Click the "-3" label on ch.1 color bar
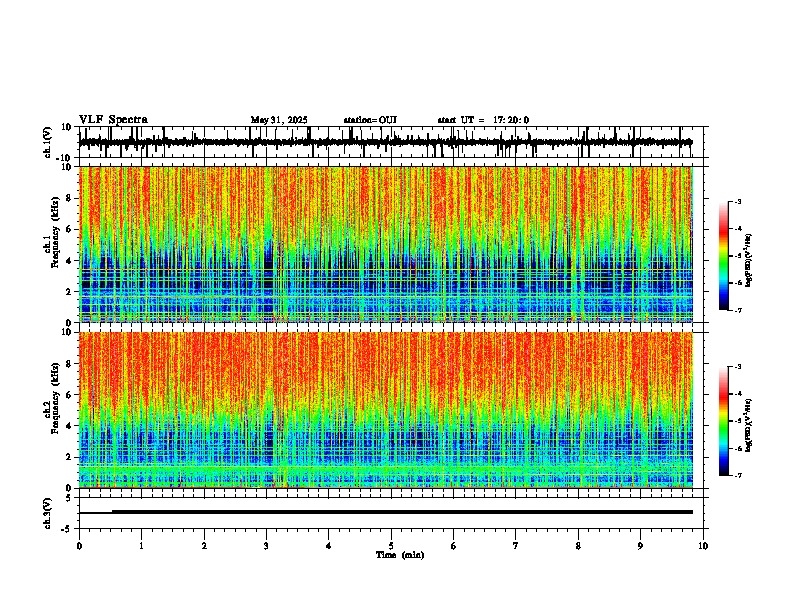 click(x=737, y=201)
